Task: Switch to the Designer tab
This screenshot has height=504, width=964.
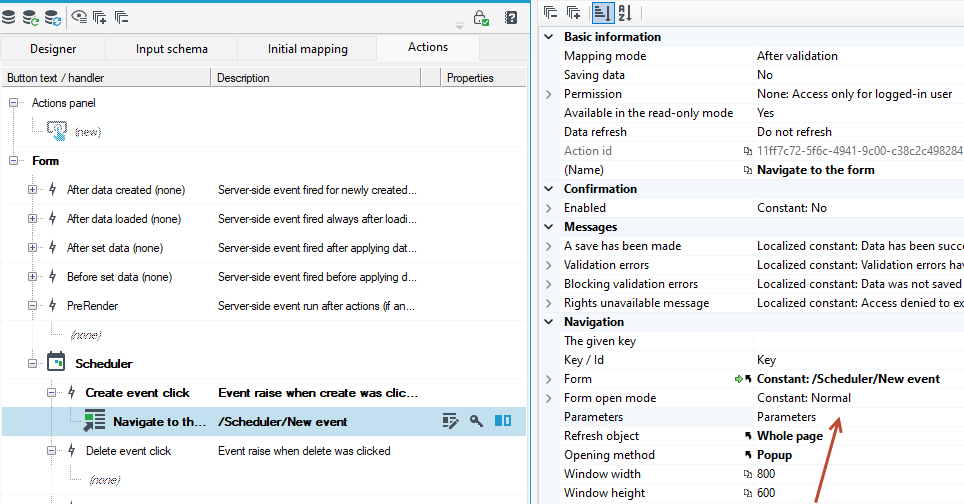Action: pyautogui.click(x=53, y=49)
